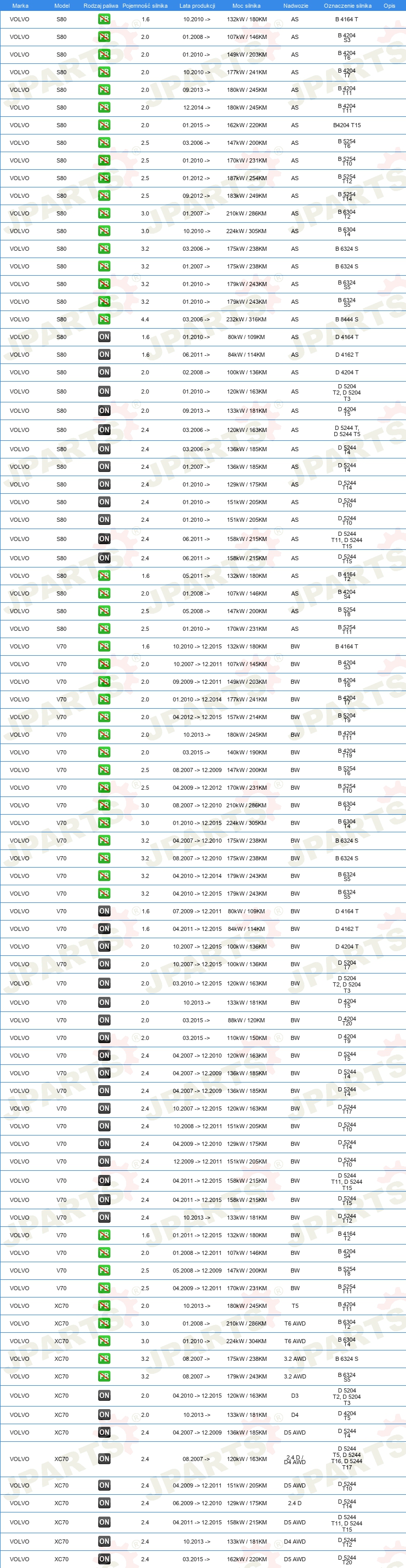Click ON icon in XC70 D4 AWD row
Screen dimensions: 406x1568
(104, 1541)
